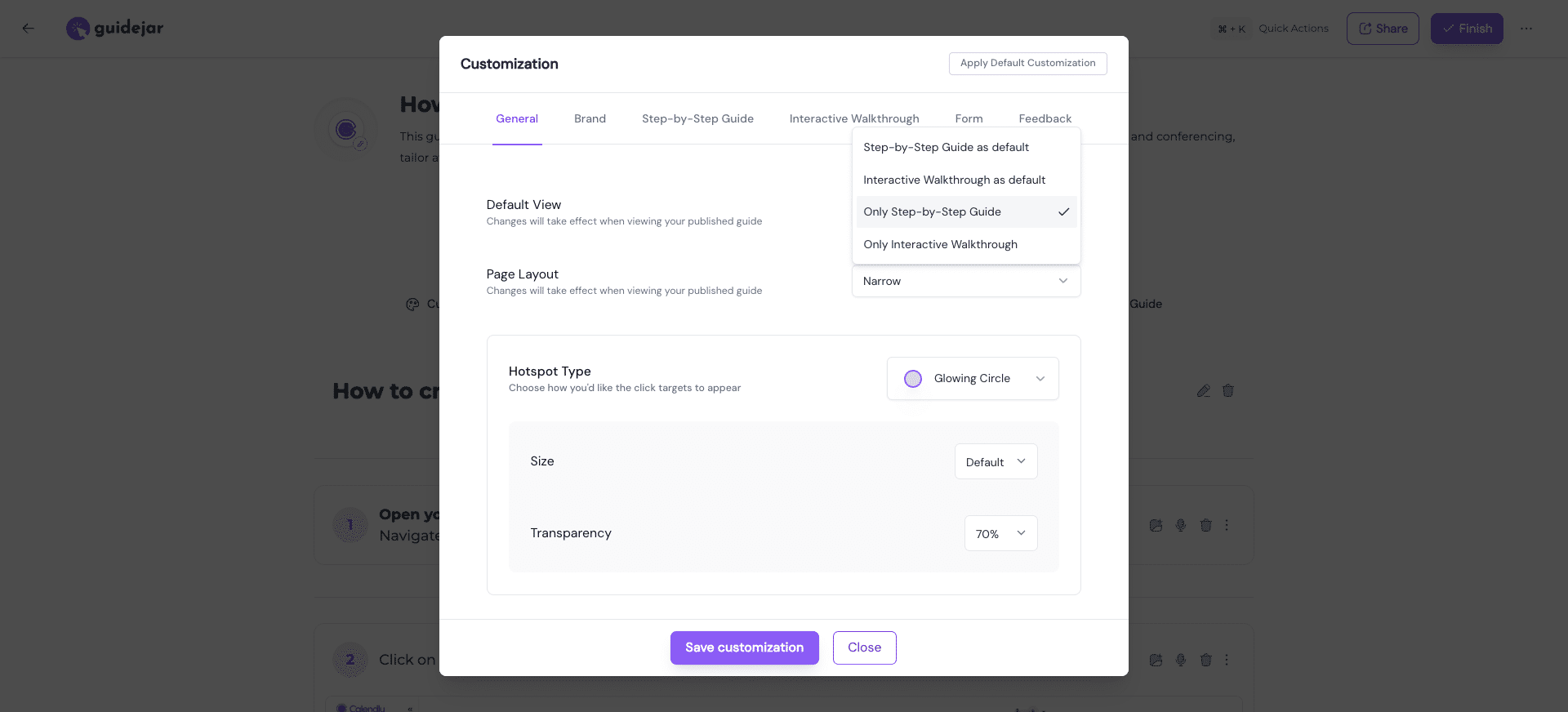Click the trash icon next to the pencil
The width and height of the screenshot is (1568, 712).
(x=1227, y=391)
